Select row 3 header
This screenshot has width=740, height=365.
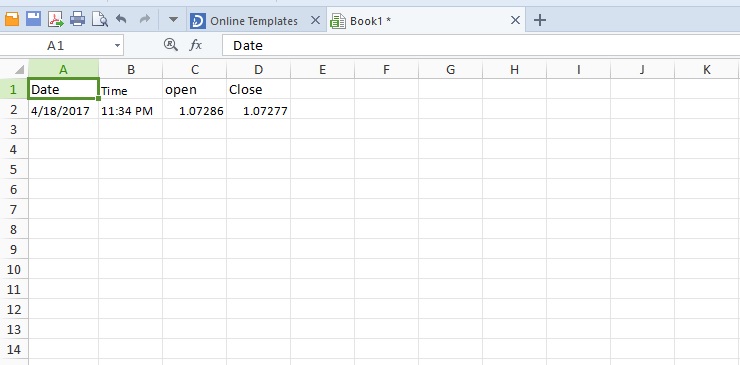[14, 129]
